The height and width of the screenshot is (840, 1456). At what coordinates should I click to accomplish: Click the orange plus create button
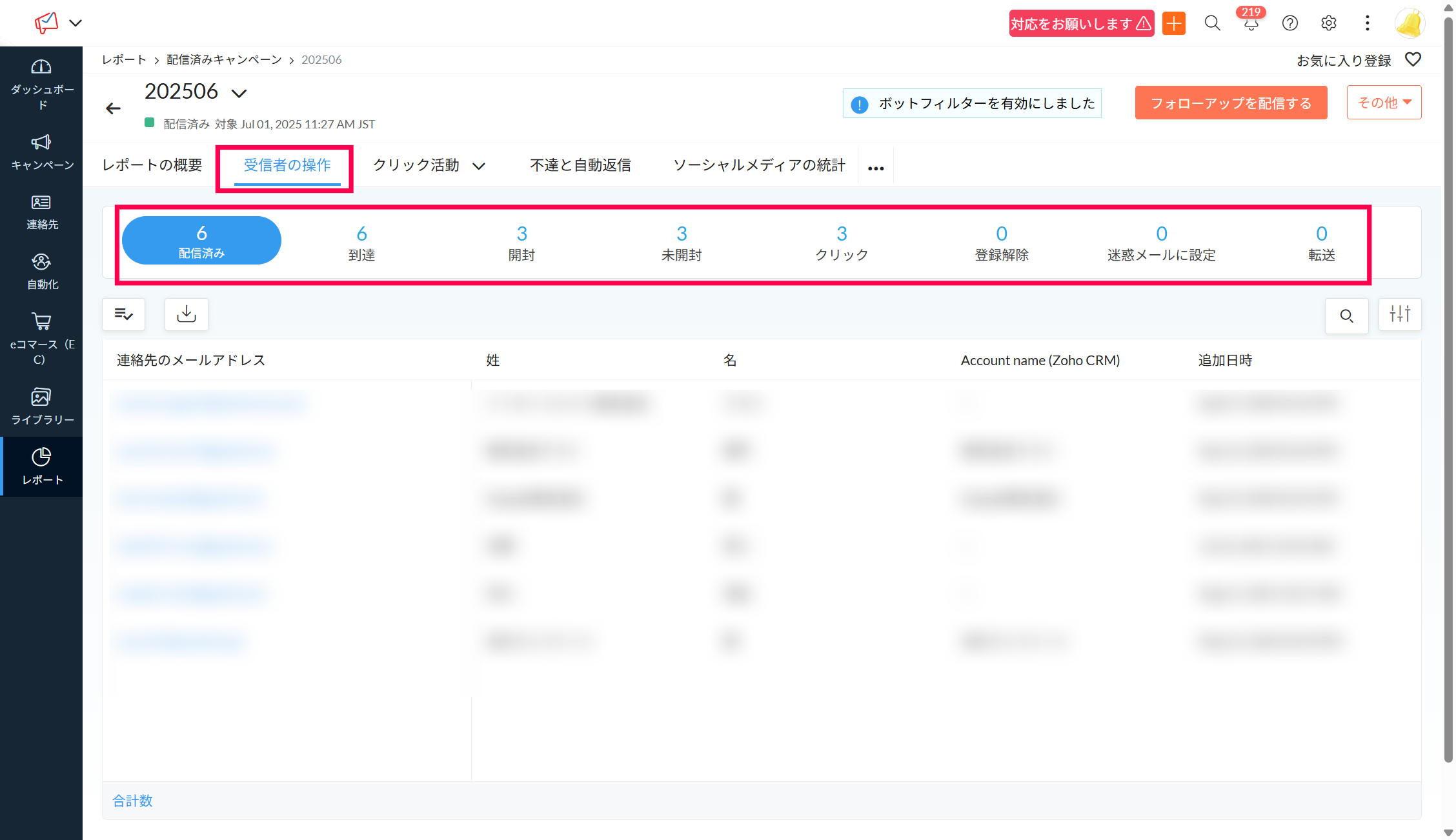1174,24
